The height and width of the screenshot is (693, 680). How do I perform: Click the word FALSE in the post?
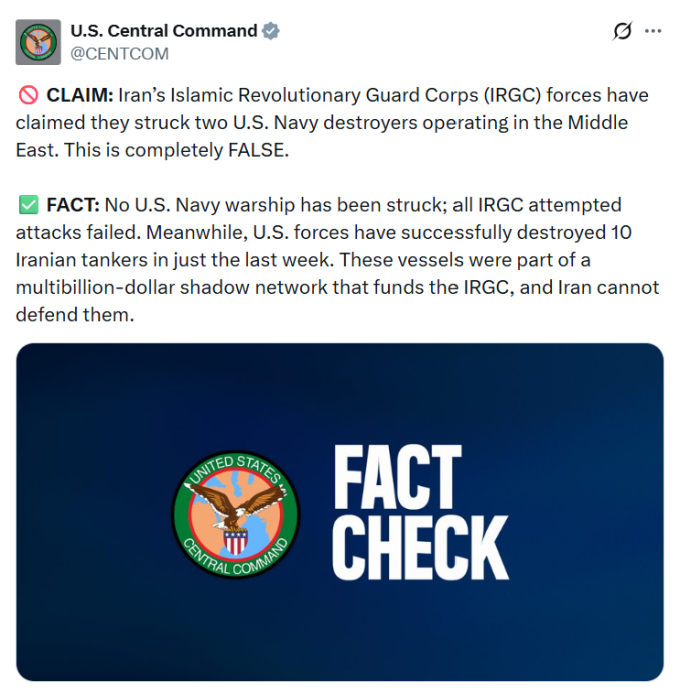click(258, 150)
